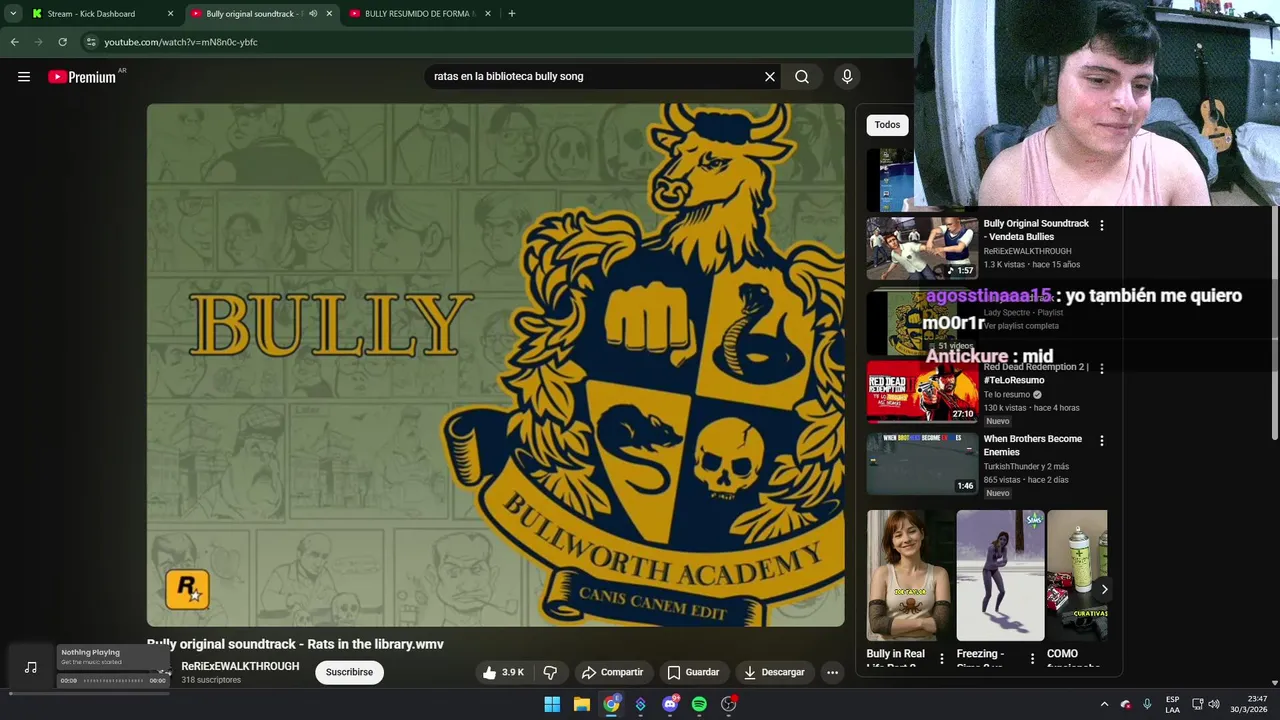Open Bully Original Soundtrack - Vendeta Bullies title
Viewport: 1280px width, 720px height.
point(1036,230)
